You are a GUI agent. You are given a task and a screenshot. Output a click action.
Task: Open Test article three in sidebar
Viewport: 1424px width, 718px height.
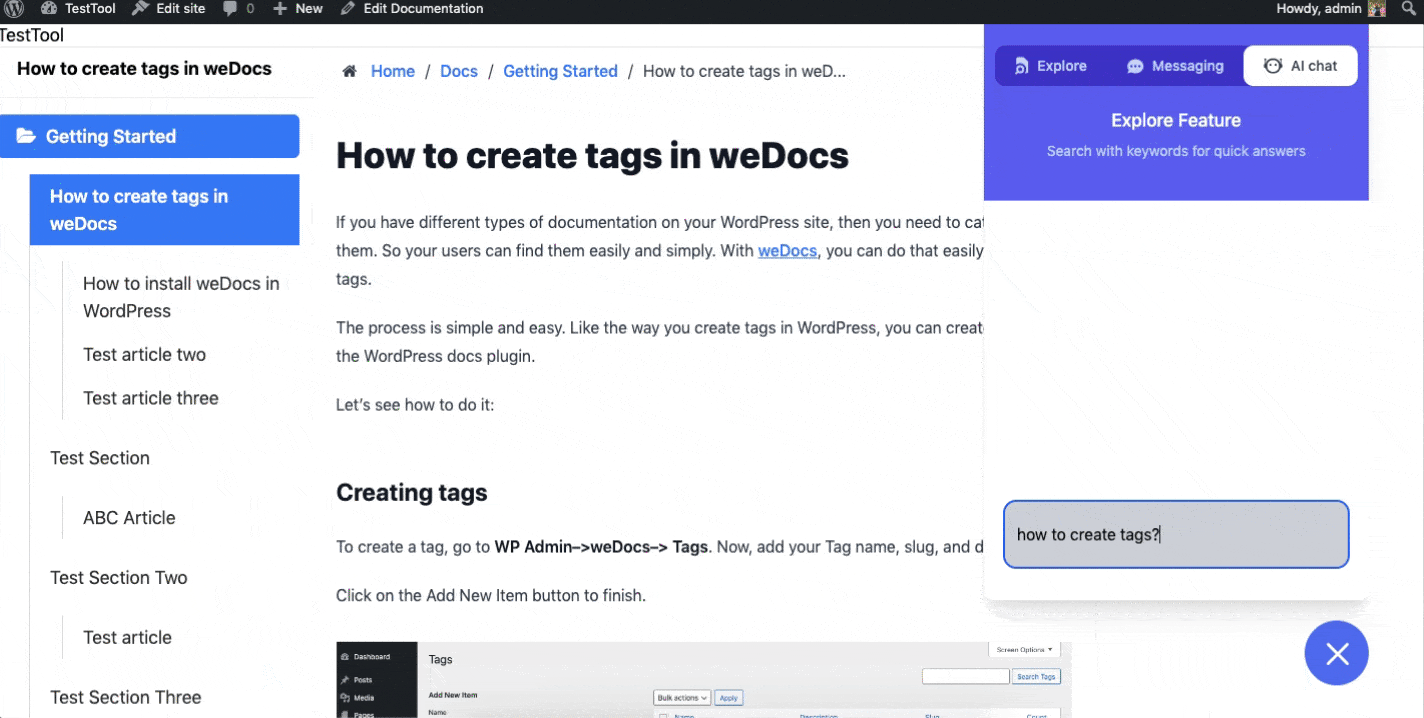pos(150,398)
